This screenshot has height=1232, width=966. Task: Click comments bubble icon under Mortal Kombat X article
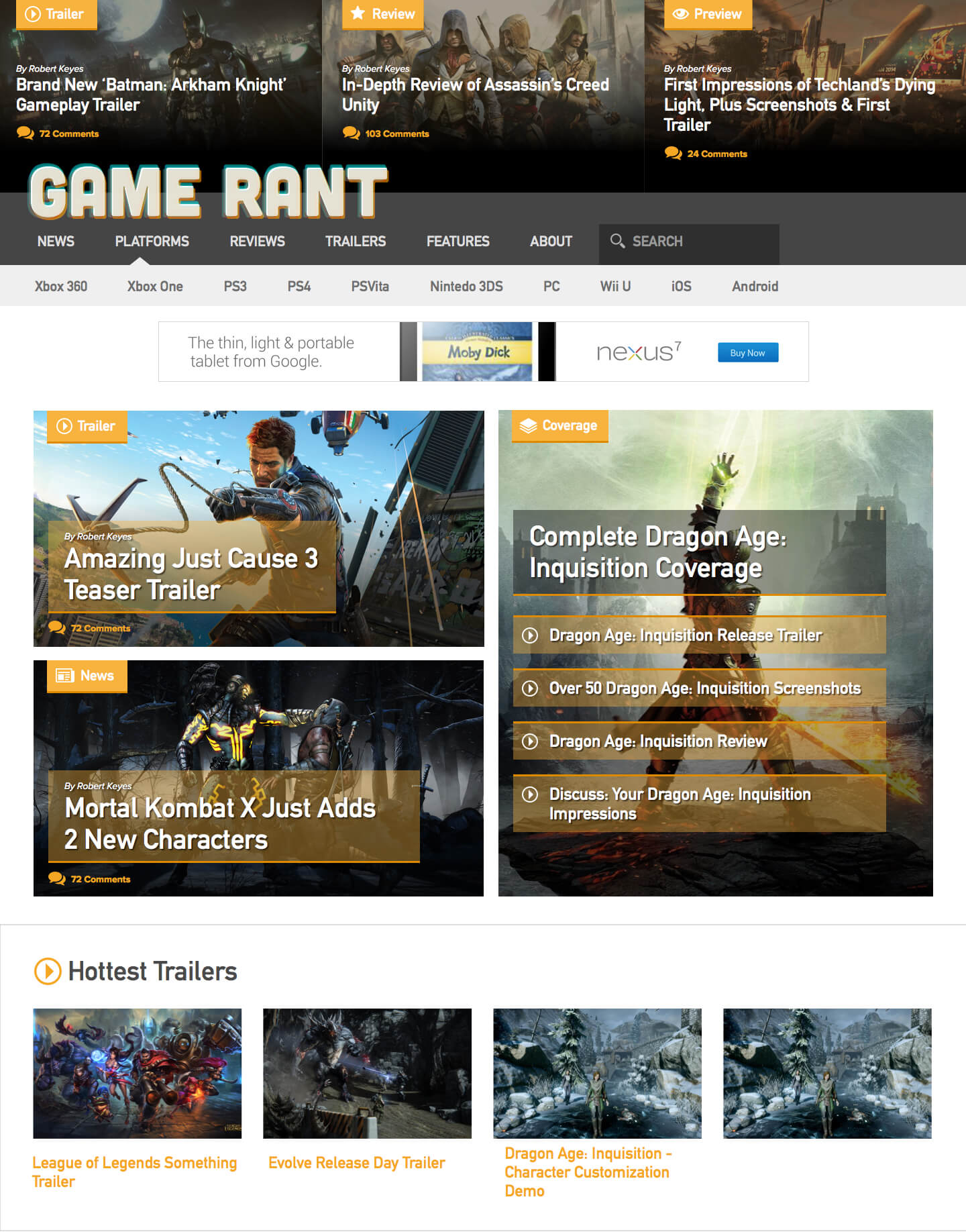click(57, 878)
